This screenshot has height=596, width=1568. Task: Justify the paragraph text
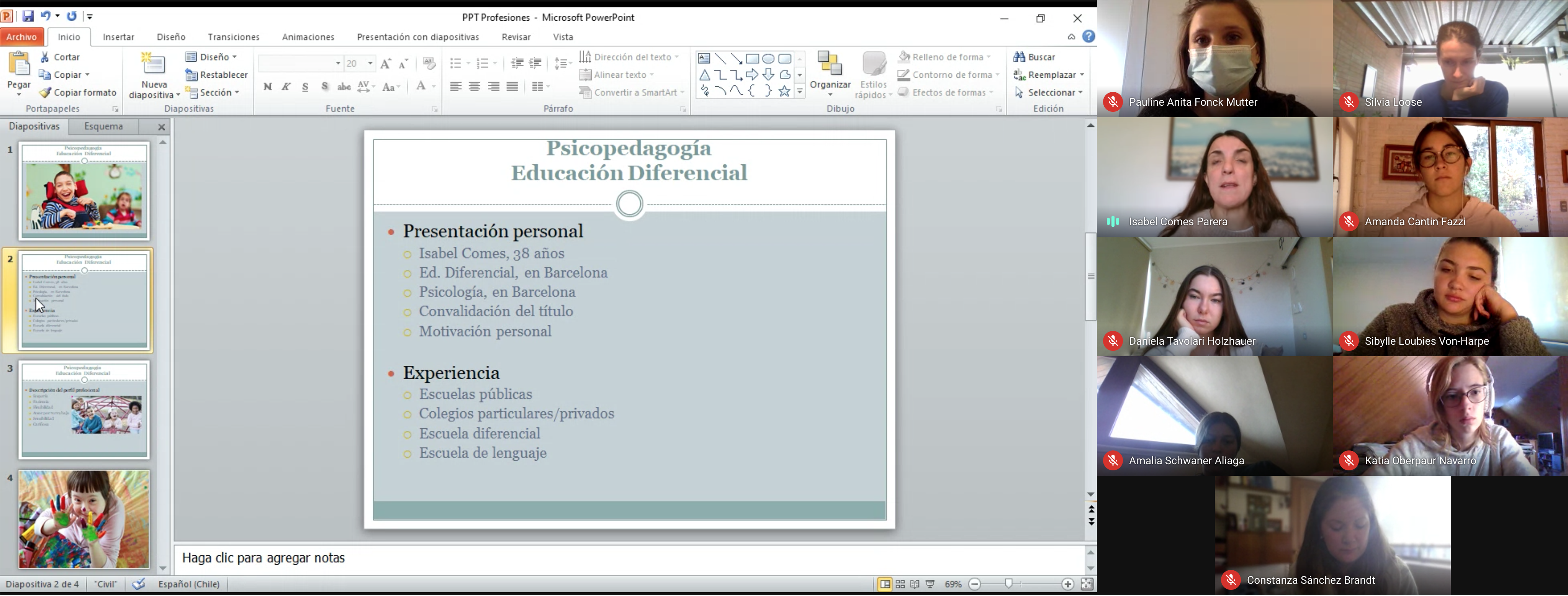(x=512, y=87)
